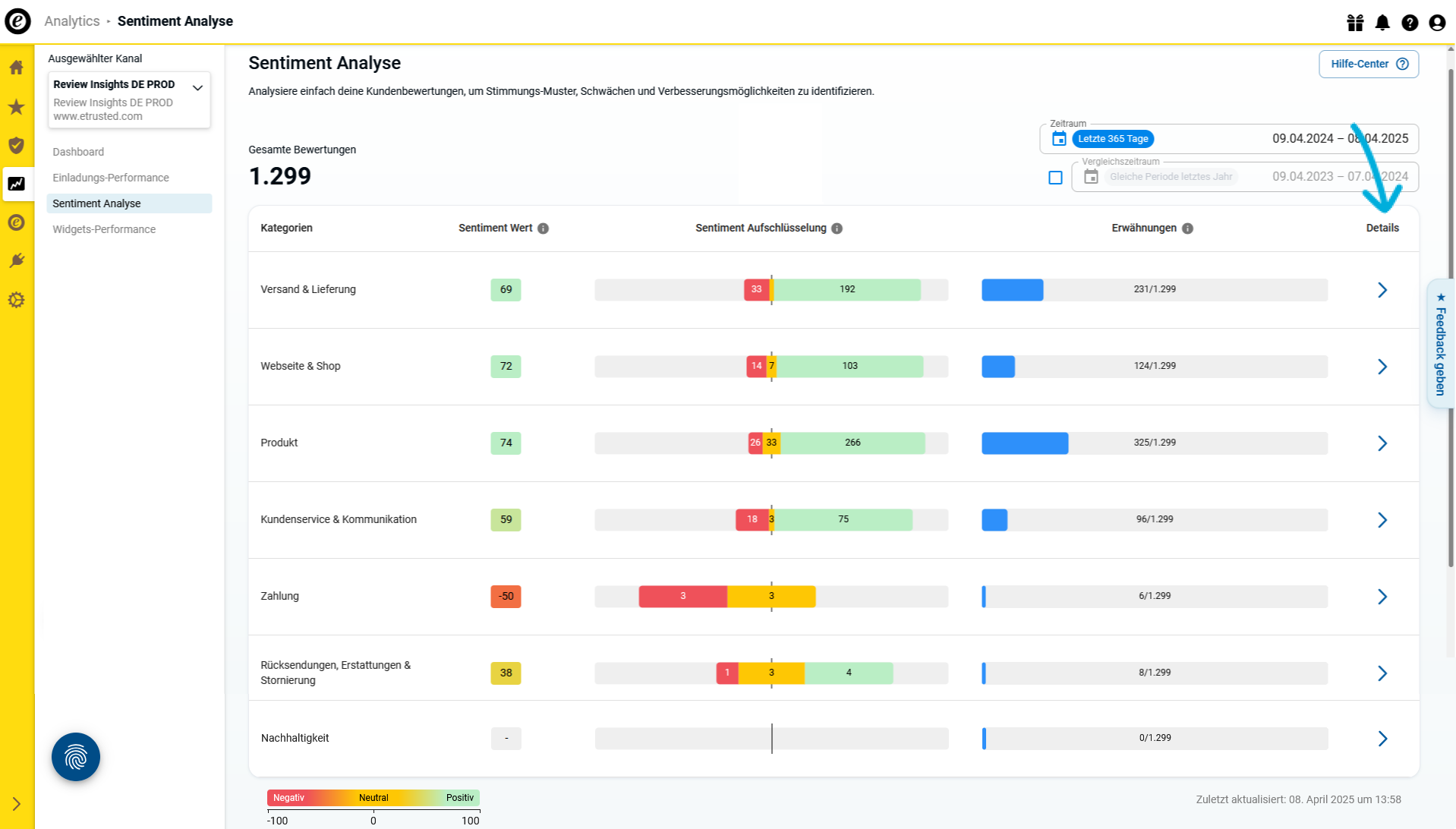Click the Zeitraum calendar icon
The height and width of the screenshot is (829, 1456).
point(1059,139)
